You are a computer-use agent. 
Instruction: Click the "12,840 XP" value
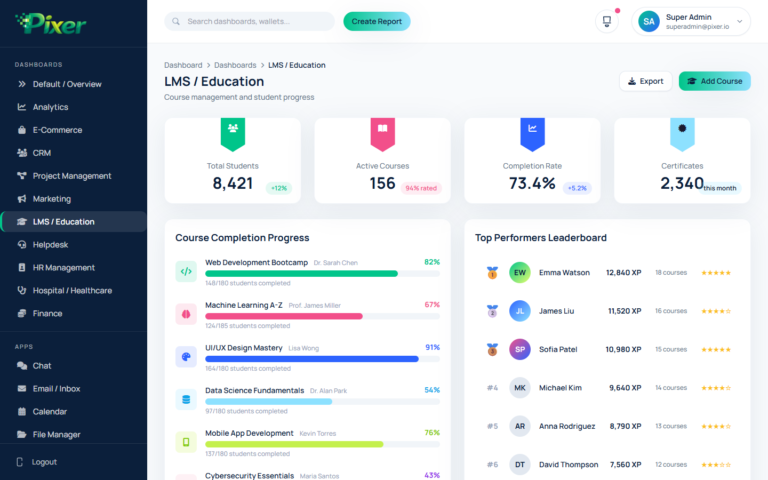pyautogui.click(x=624, y=273)
